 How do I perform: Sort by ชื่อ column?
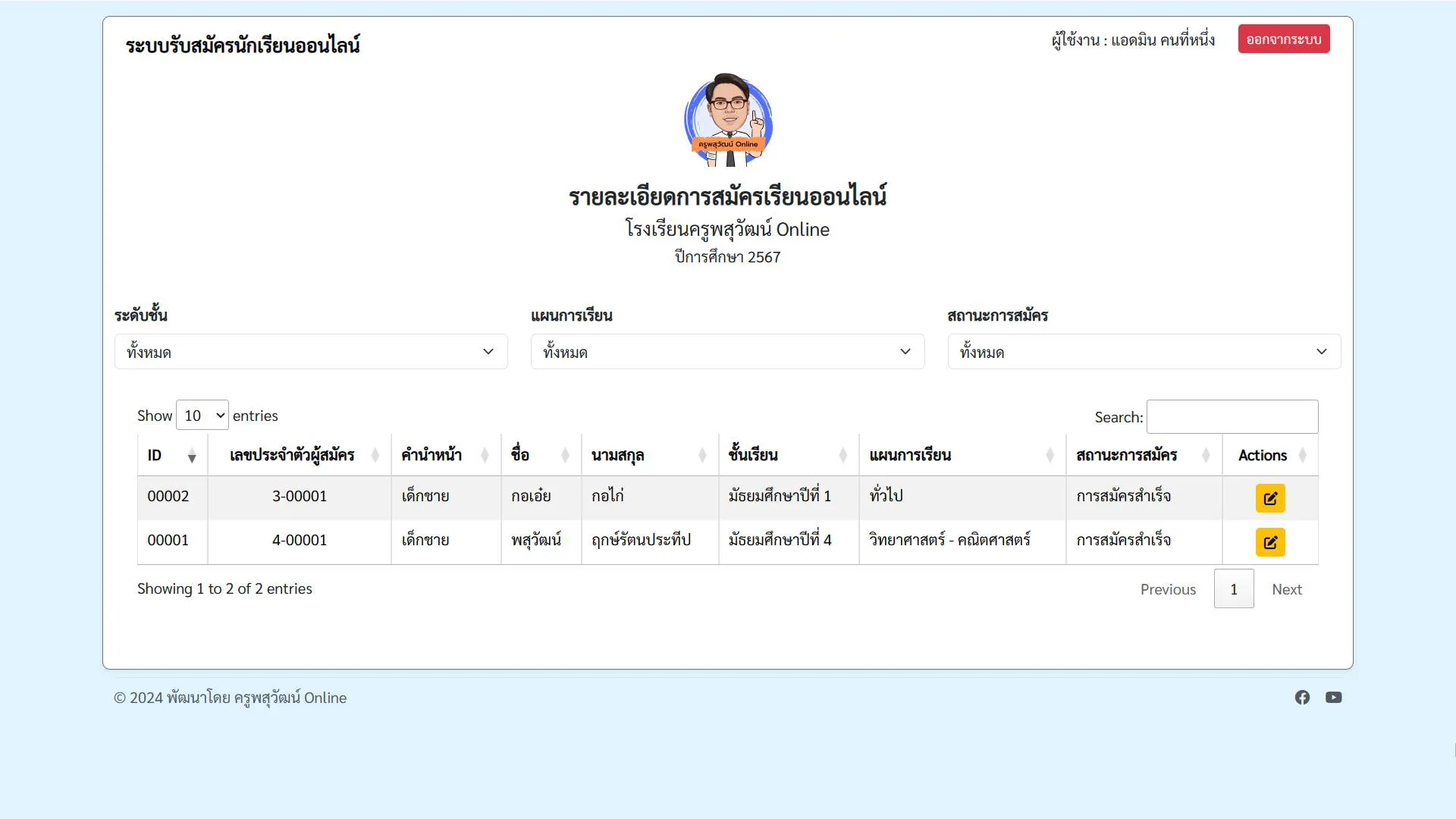(541, 455)
